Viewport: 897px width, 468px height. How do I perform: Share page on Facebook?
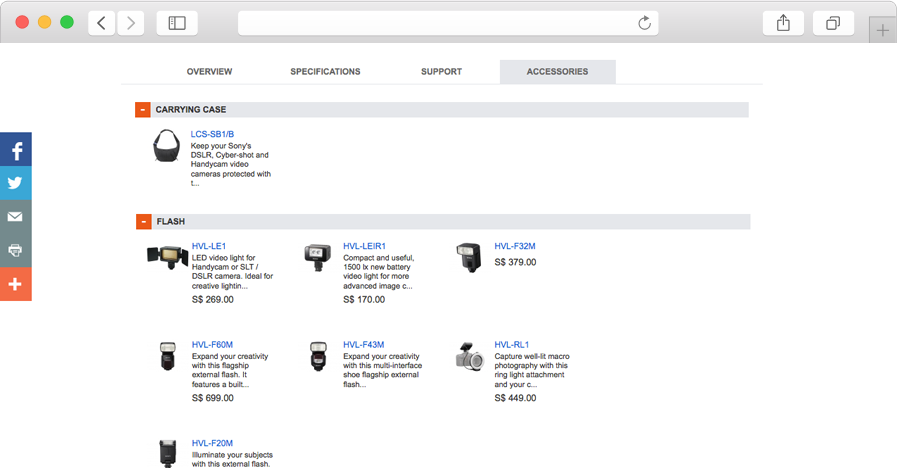(x=15, y=149)
